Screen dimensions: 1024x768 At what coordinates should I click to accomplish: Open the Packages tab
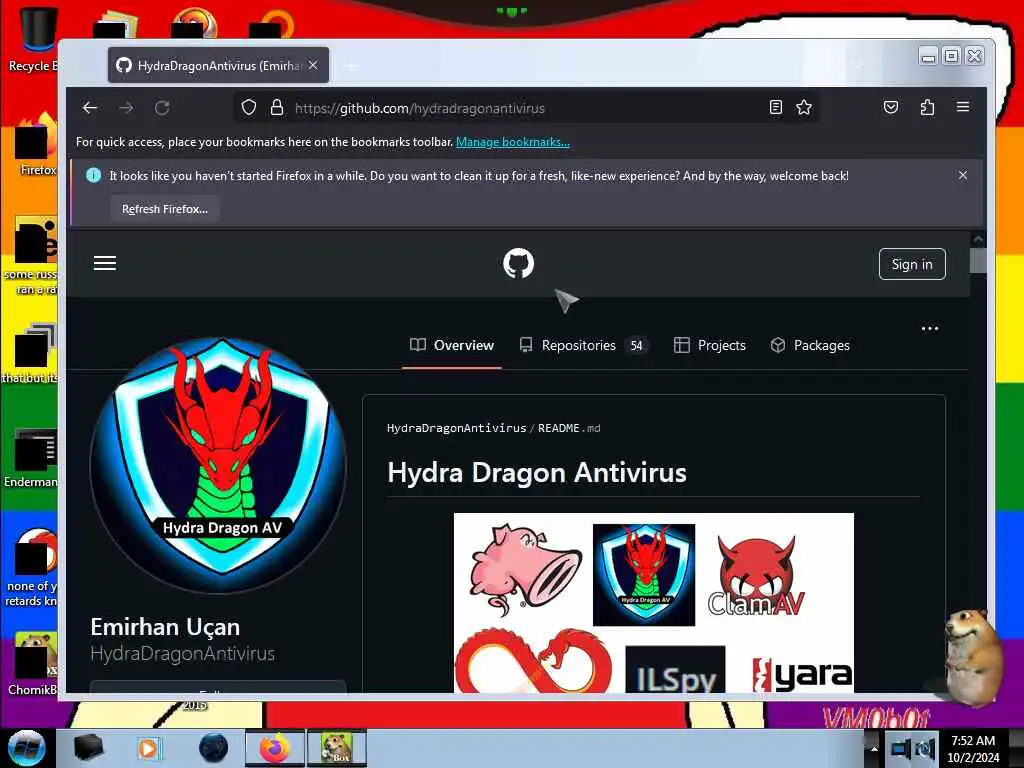(x=810, y=345)
